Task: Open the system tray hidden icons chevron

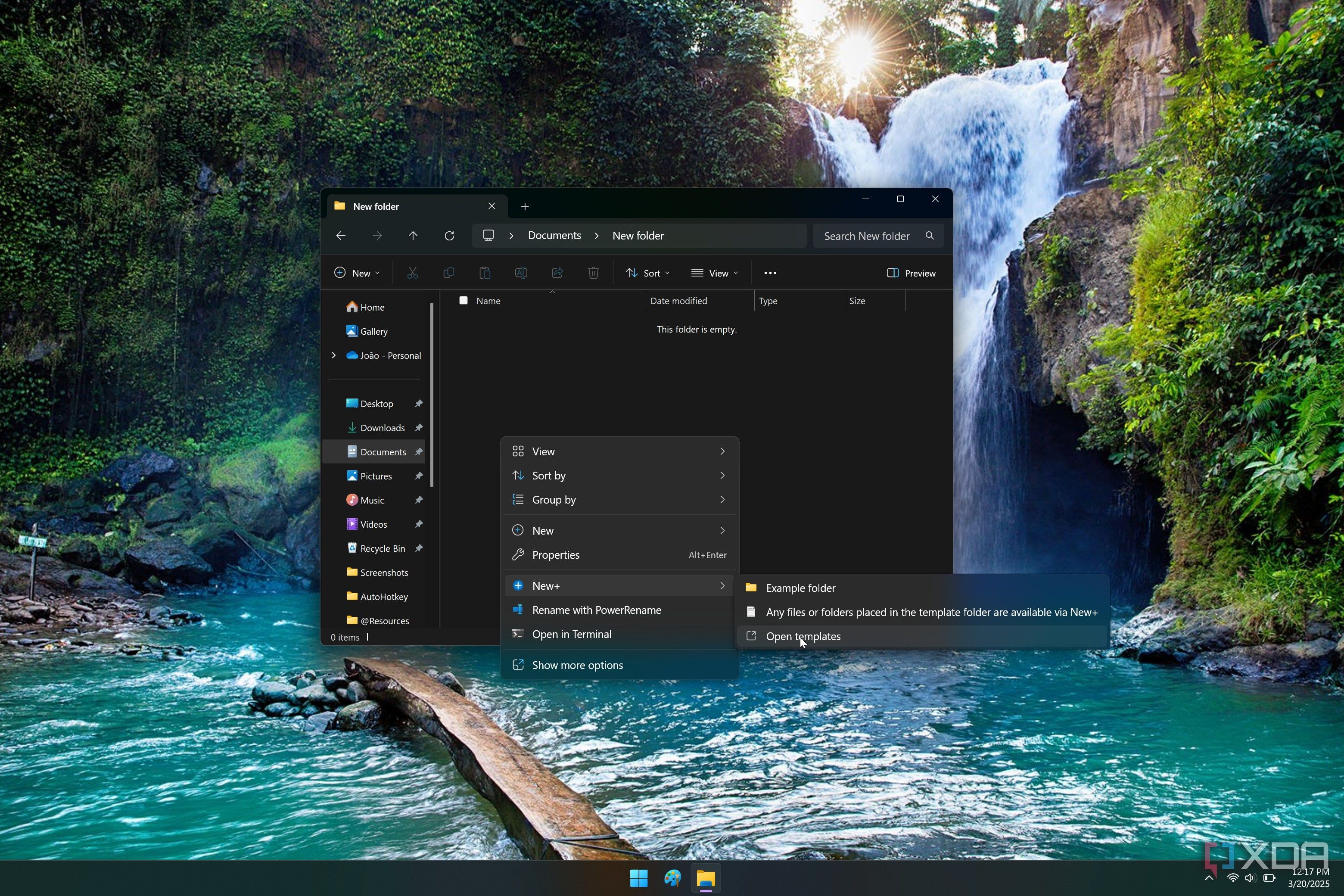Action: pos(1209,878)
